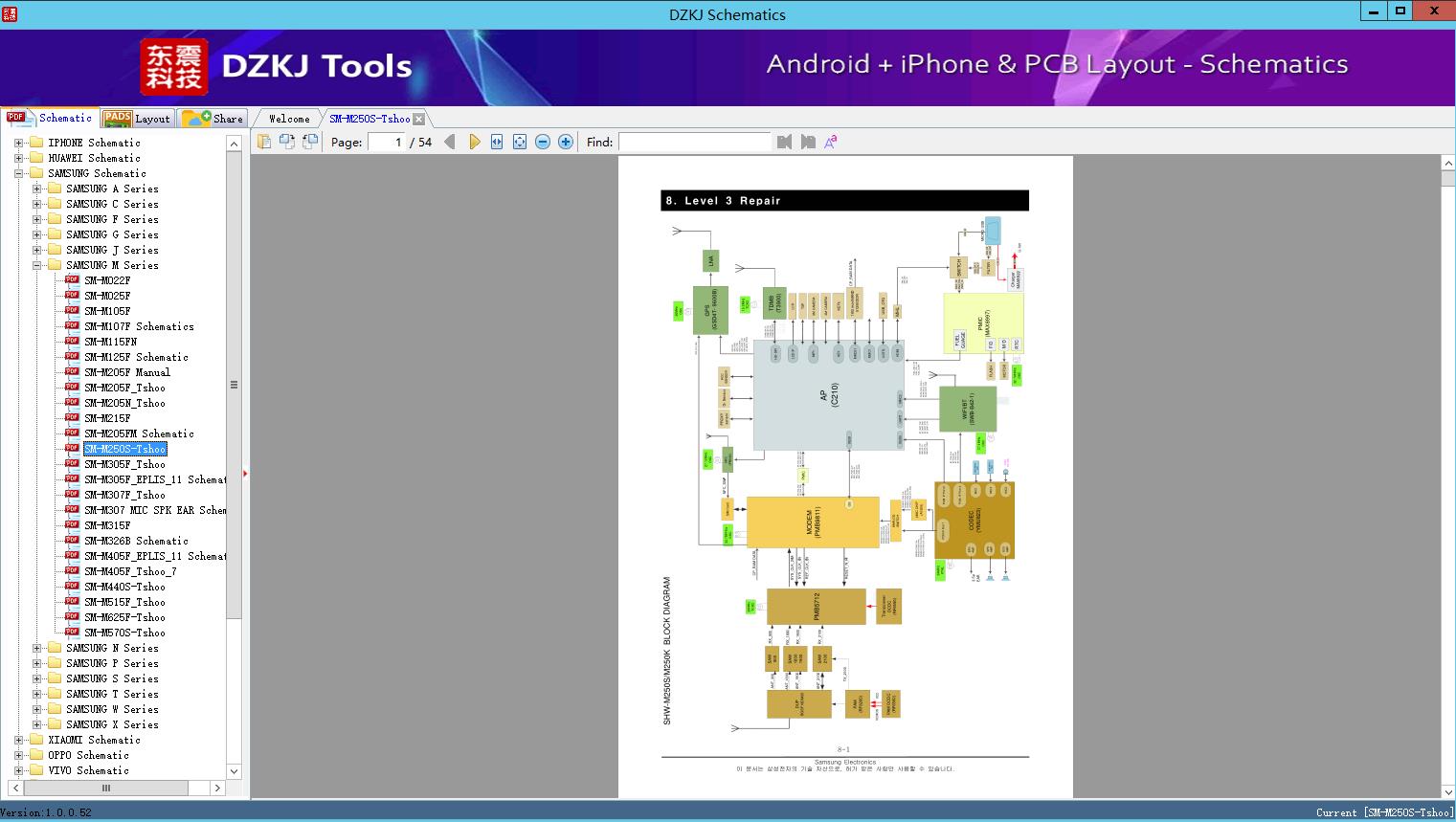Click the page number input field

pos(386,142)
